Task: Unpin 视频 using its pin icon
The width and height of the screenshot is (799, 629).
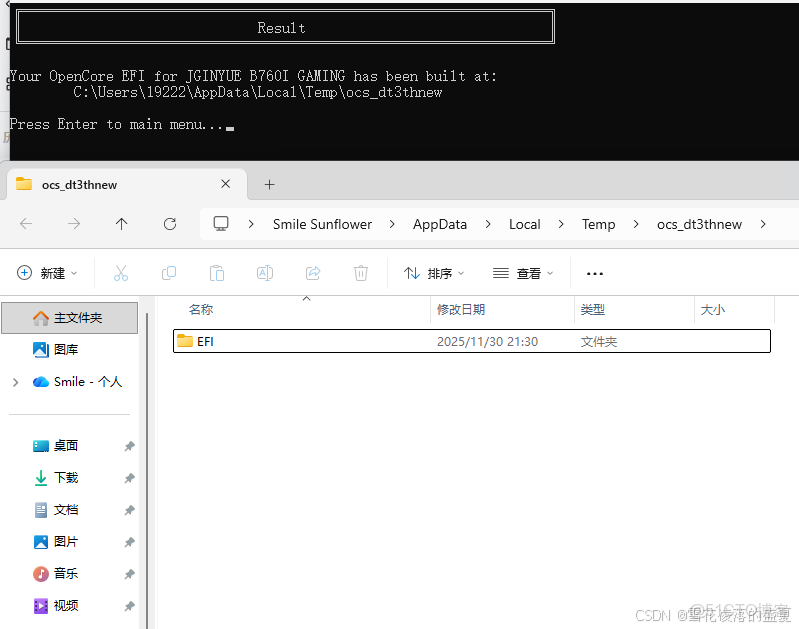Action: click(129, 607)
